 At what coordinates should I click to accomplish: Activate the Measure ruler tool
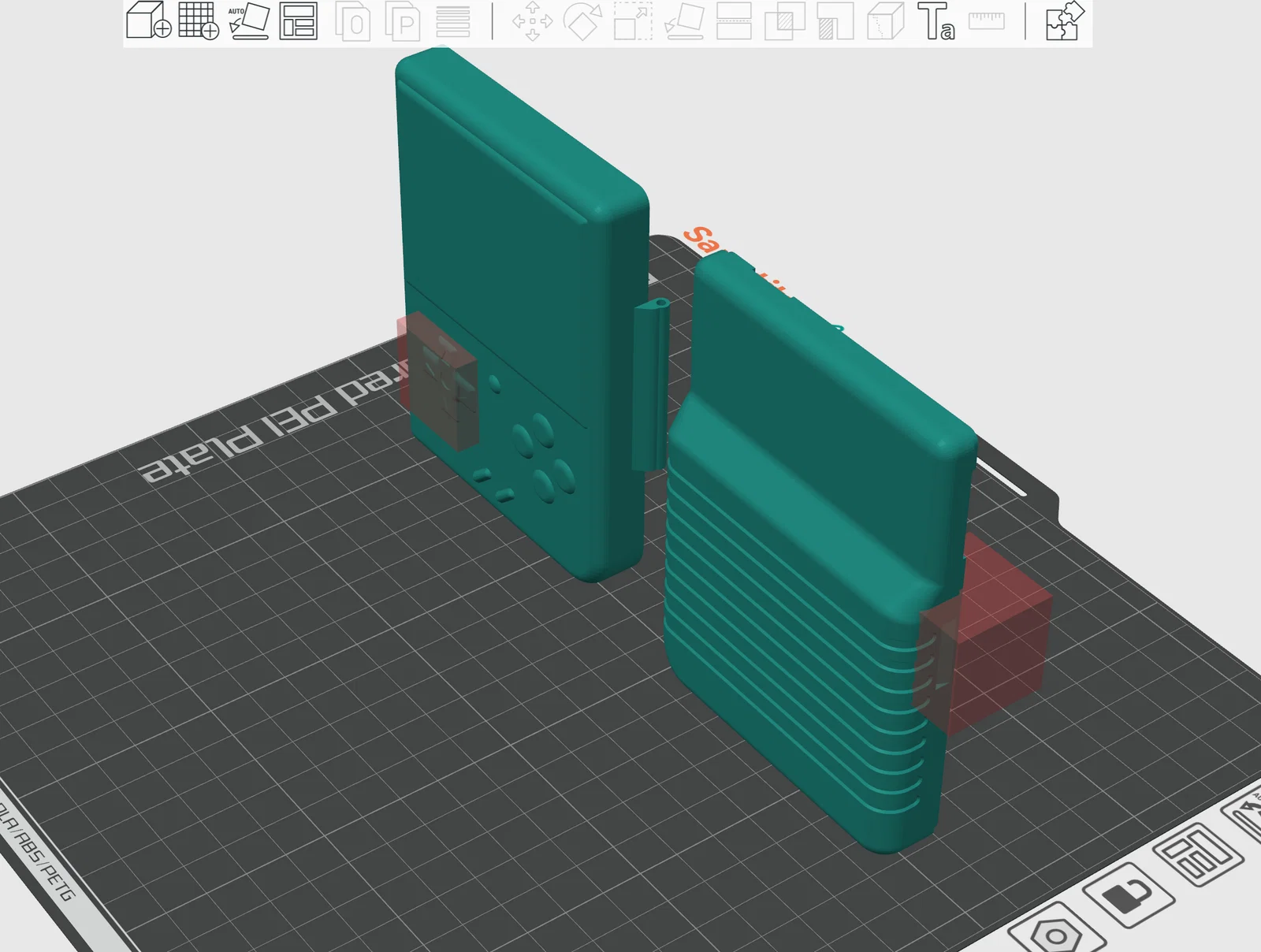click(x=987, y=20)
